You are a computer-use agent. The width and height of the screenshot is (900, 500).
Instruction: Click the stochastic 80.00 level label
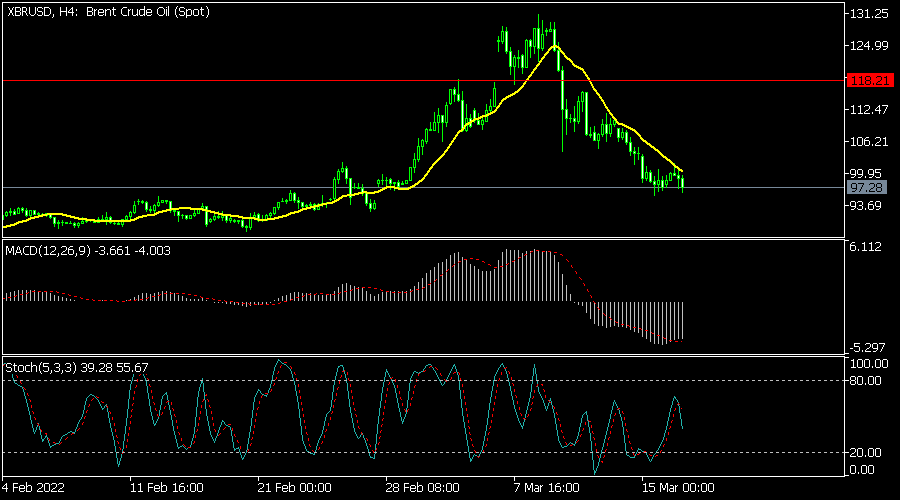coord(866,381)
